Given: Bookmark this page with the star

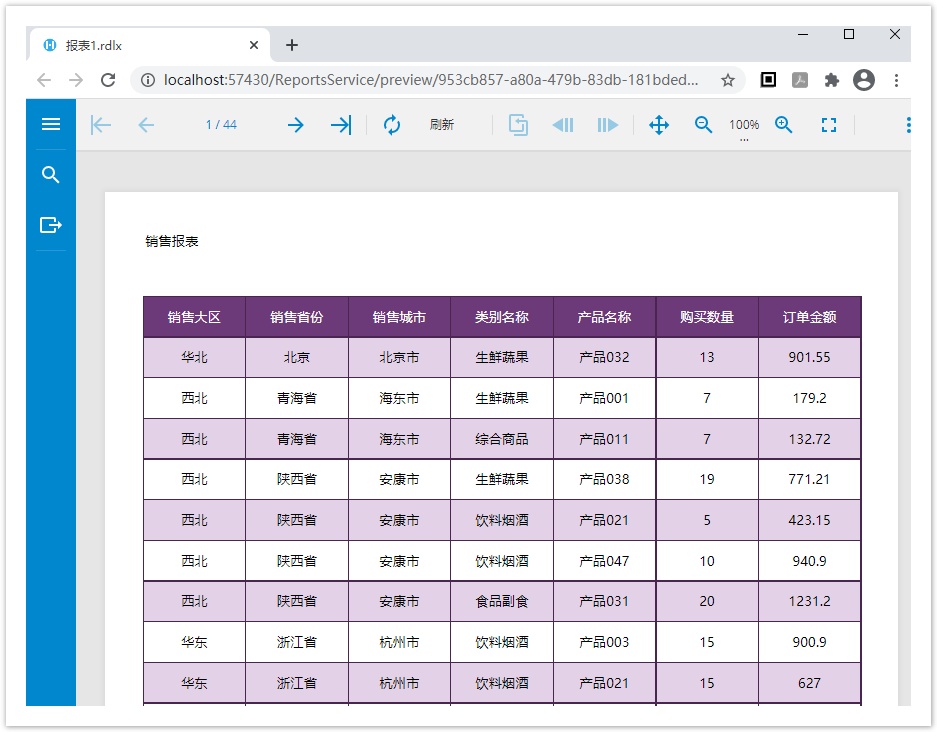Looking at the screenshot, I should coord(727,80).
